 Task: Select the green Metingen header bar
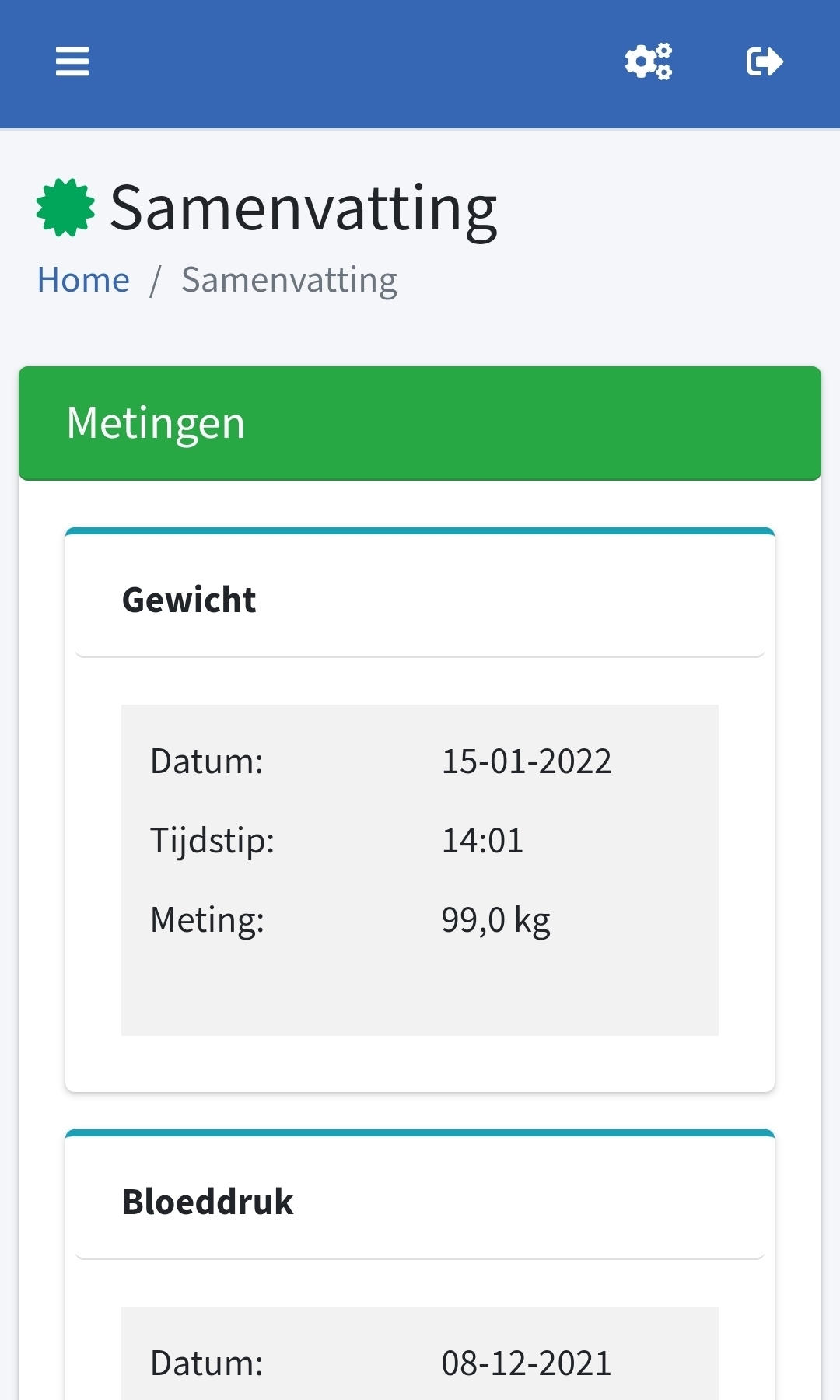(x=420, y=423)
